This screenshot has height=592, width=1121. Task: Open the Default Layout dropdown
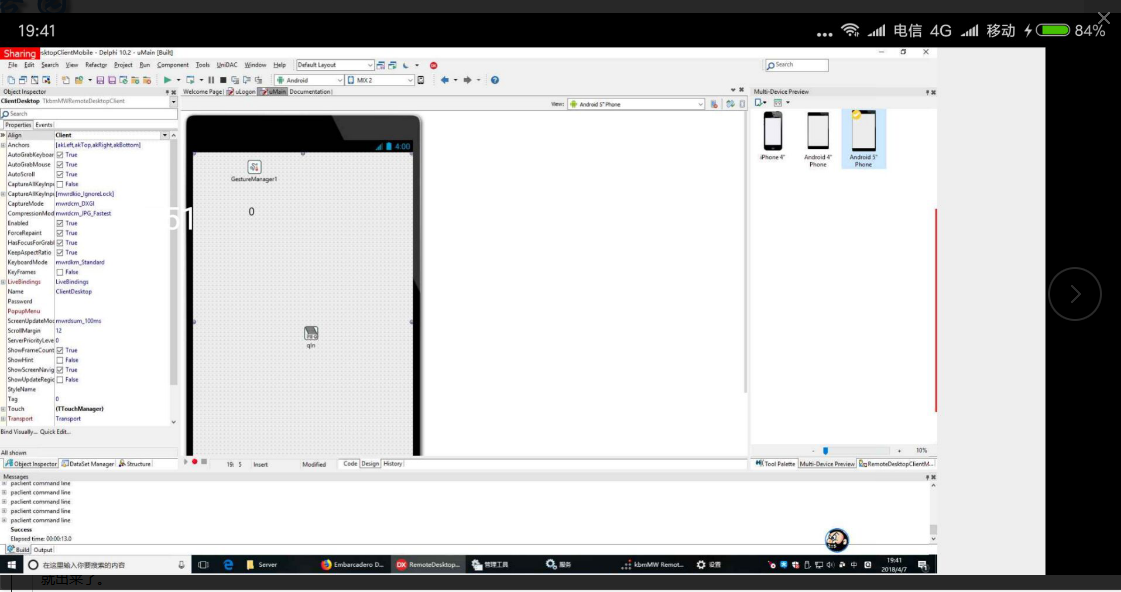coord(369,65)
